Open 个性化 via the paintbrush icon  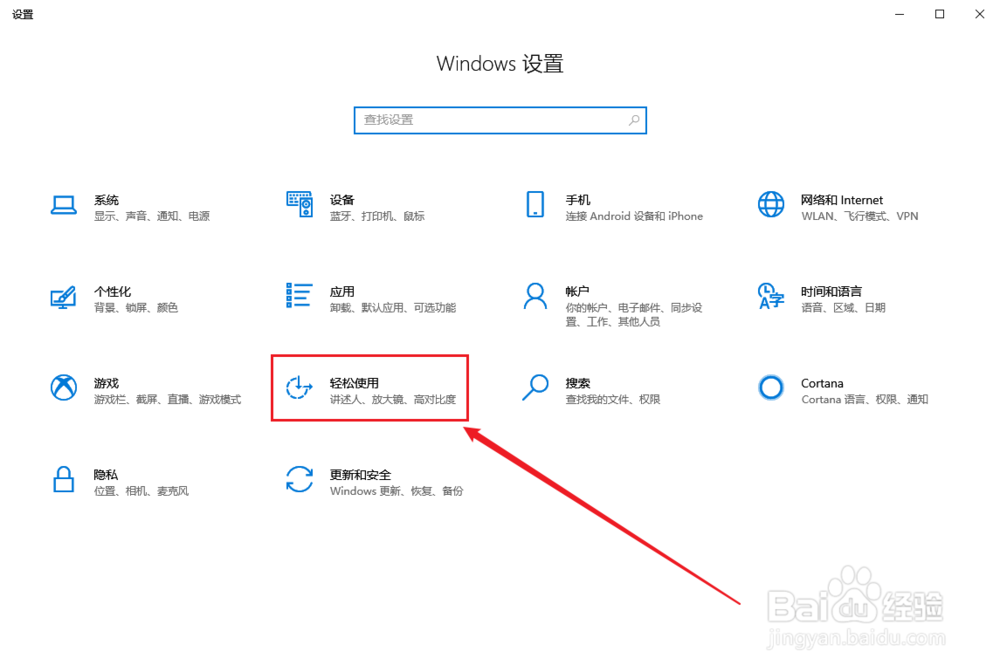tap(63, 297)
